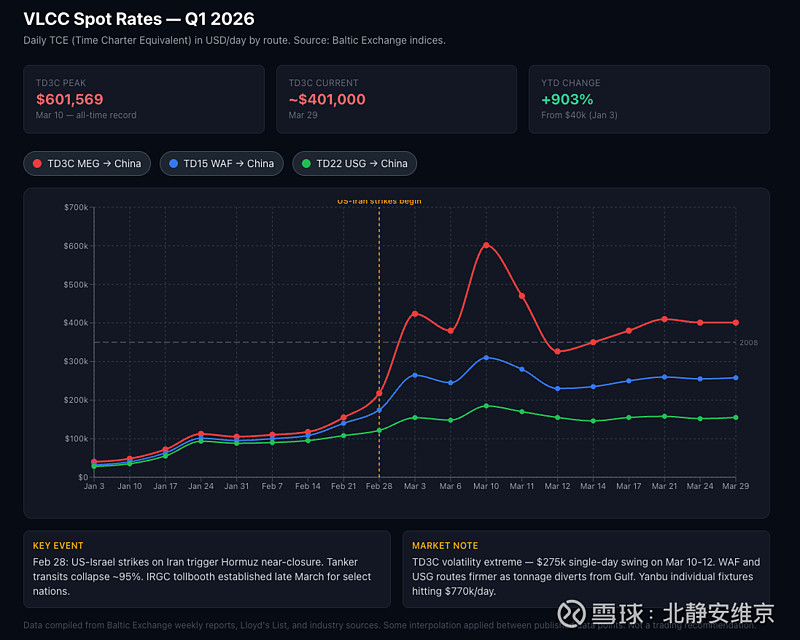
Task: Select the green TD22 data point at Mar 10
Action: pyautogui.click(x=486, y=406)
